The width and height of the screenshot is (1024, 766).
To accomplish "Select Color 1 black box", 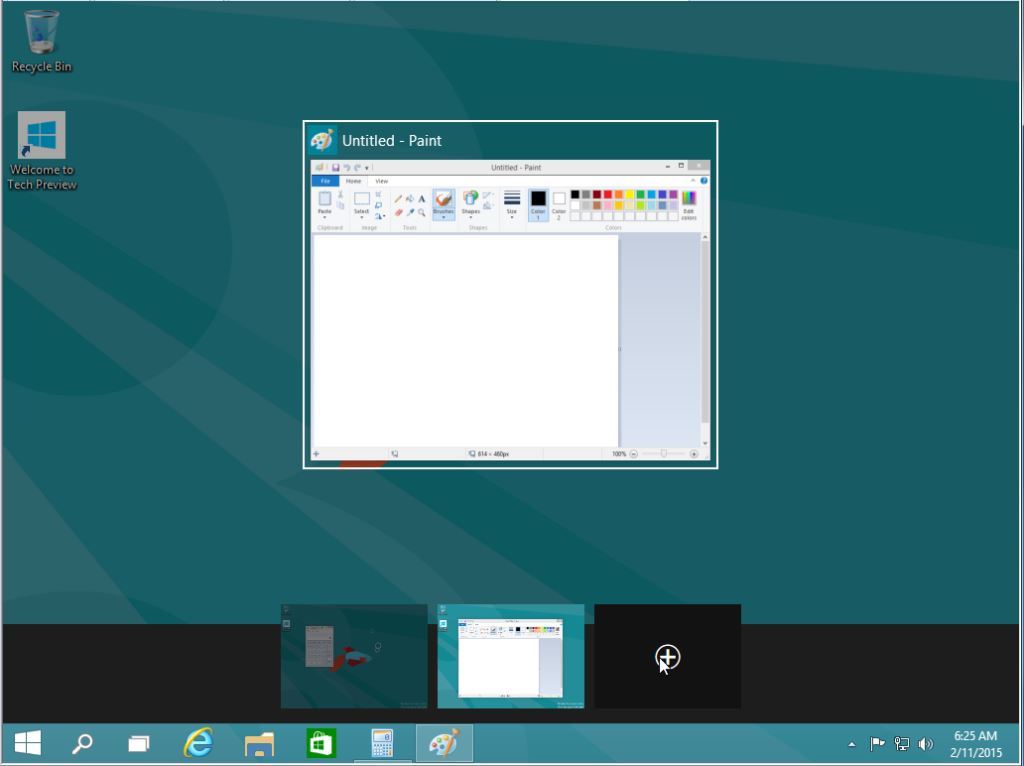I will click(x=538, y=205).
